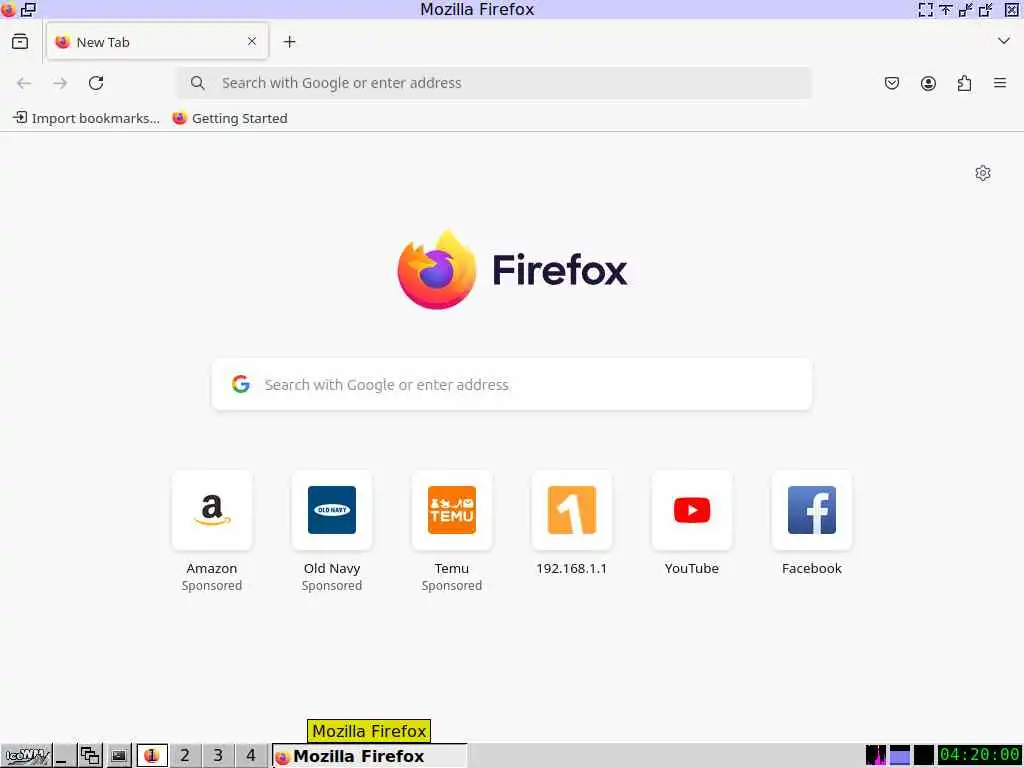Expand the list all tabs chevron

1004,41
